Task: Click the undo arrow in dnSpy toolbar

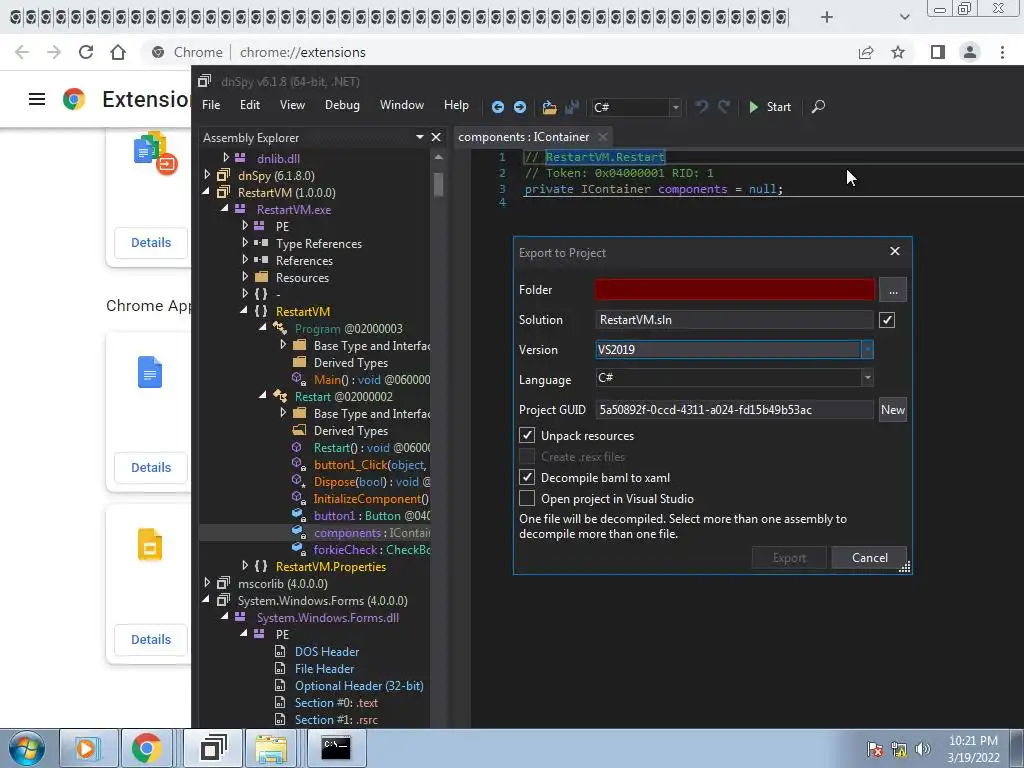Action: (x=701, y=106)
